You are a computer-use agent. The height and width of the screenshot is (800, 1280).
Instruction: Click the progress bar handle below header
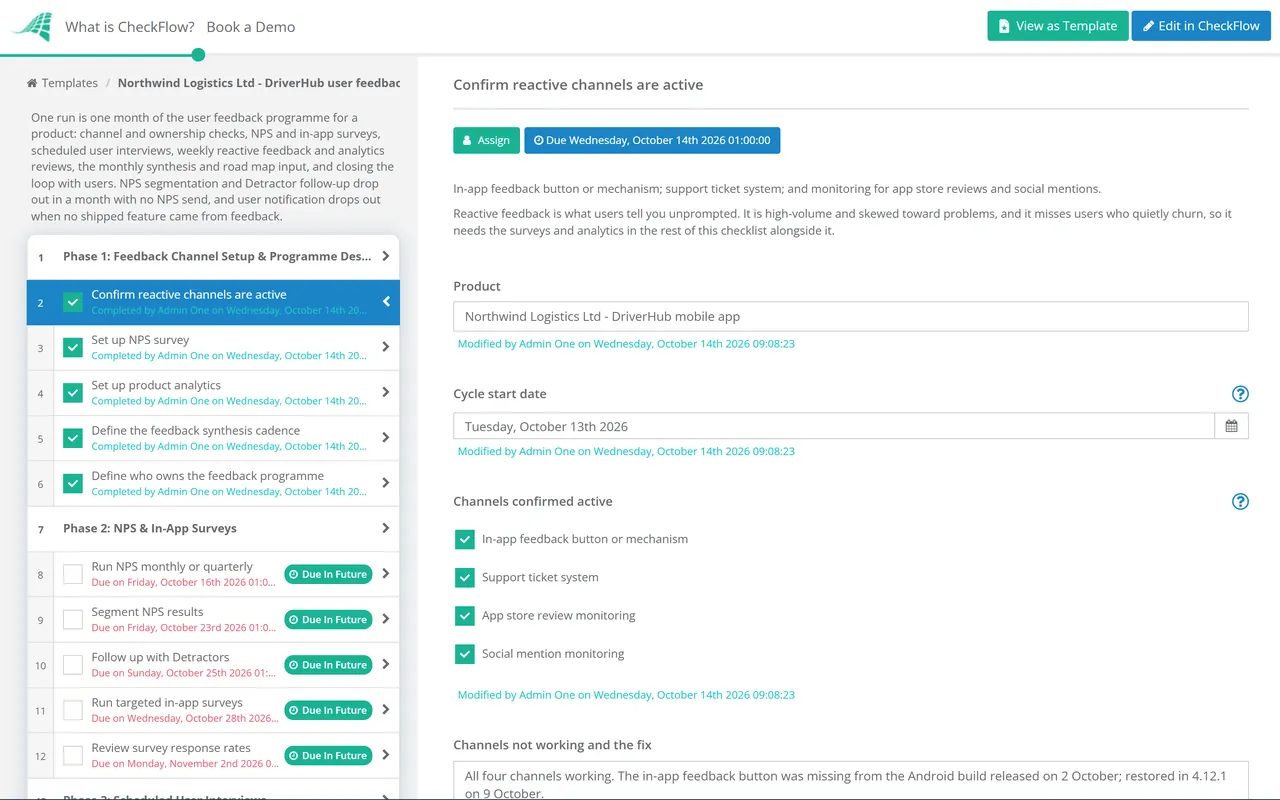[x=198, y=54]
